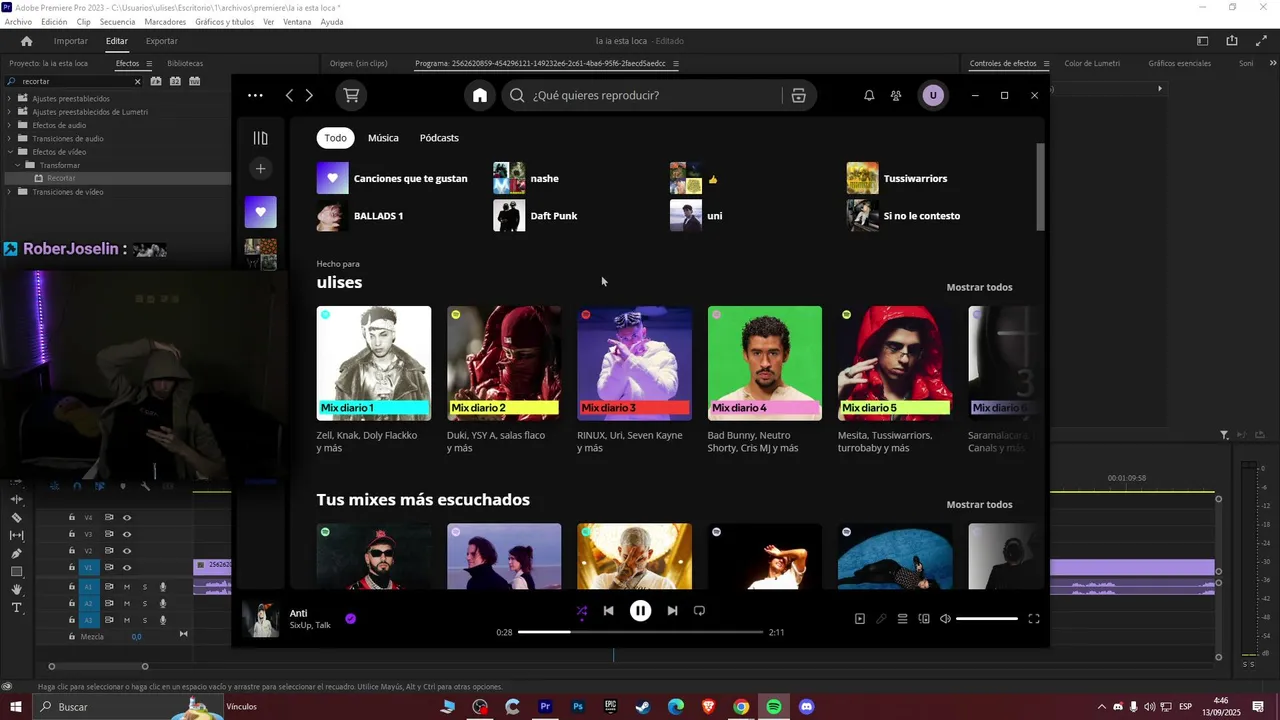
Task: Adjust Spotify volume slider
Action: [987, 619]
